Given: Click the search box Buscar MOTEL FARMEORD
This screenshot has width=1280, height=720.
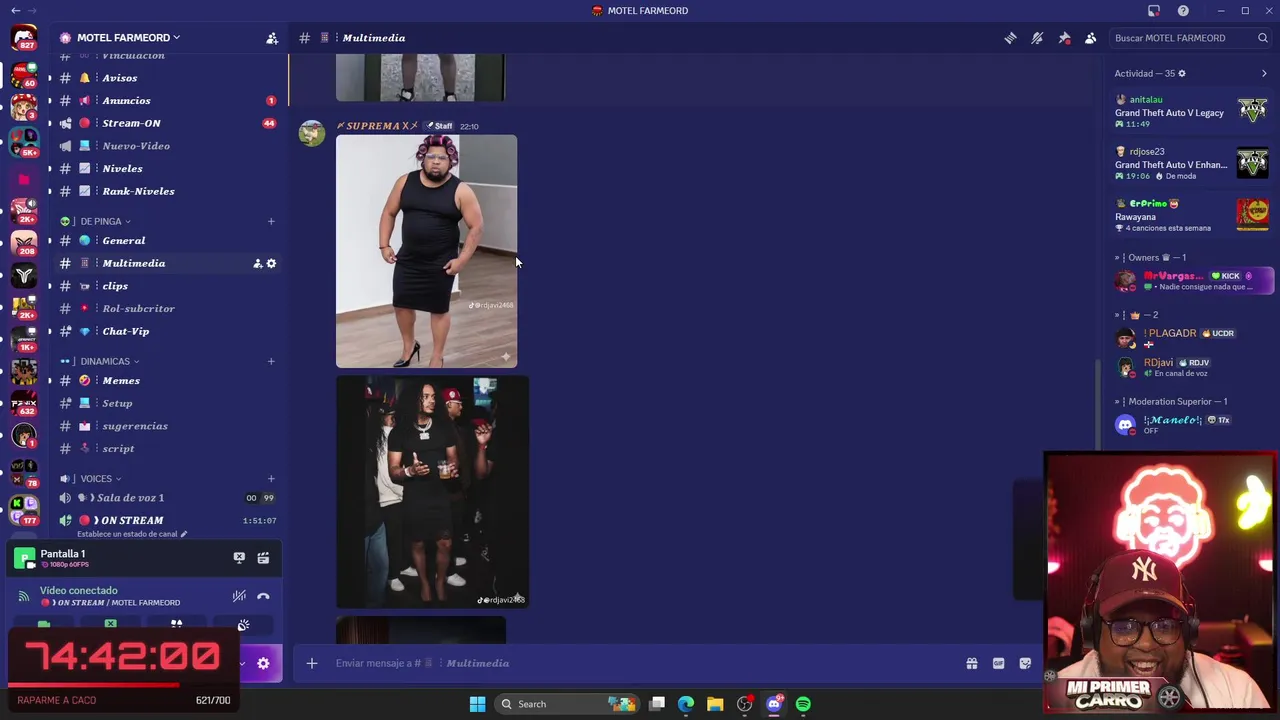Looking at the screenshot, I should tap(1190, 38).
